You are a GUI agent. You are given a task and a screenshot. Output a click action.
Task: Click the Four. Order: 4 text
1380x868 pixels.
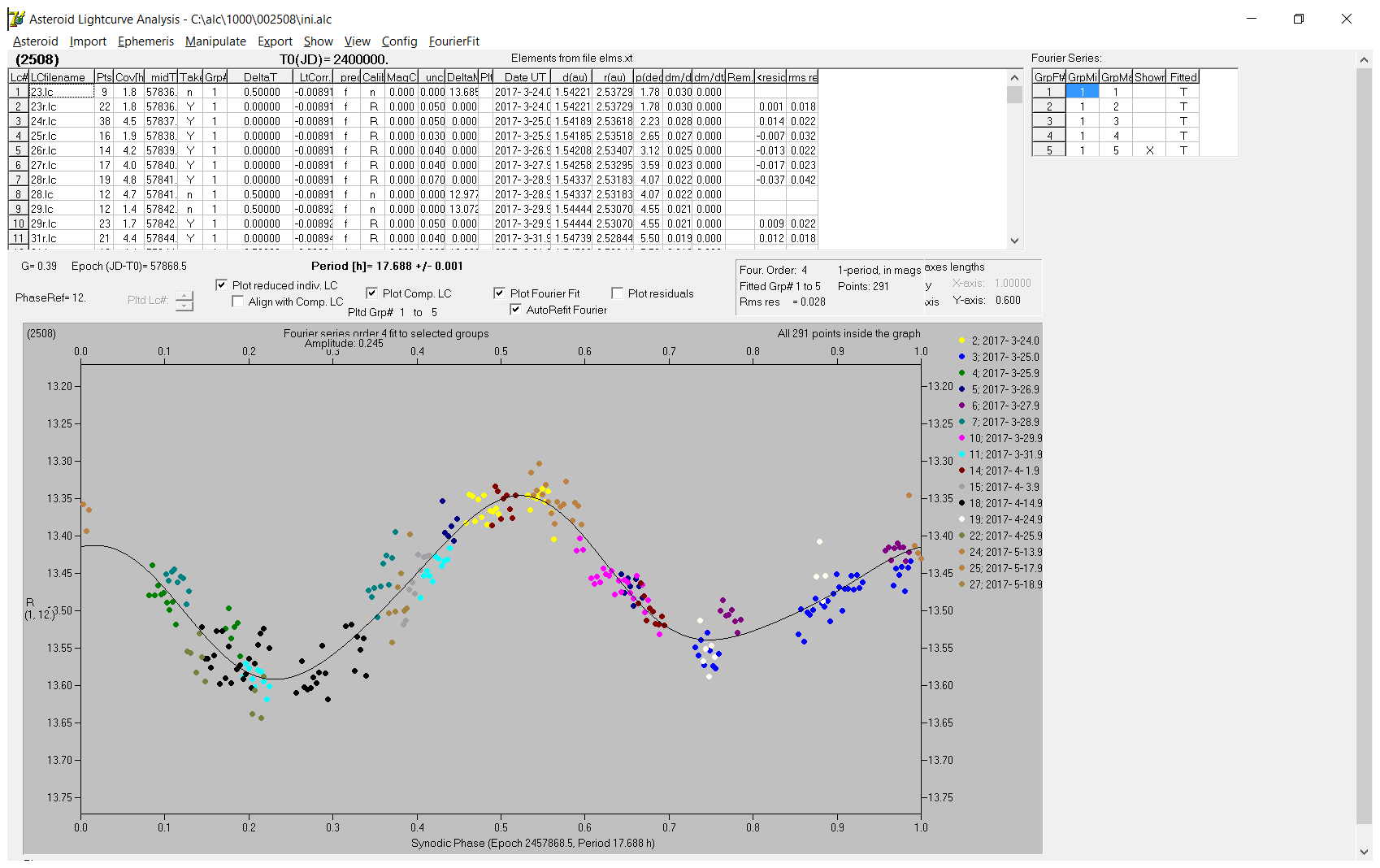[773, 270]
